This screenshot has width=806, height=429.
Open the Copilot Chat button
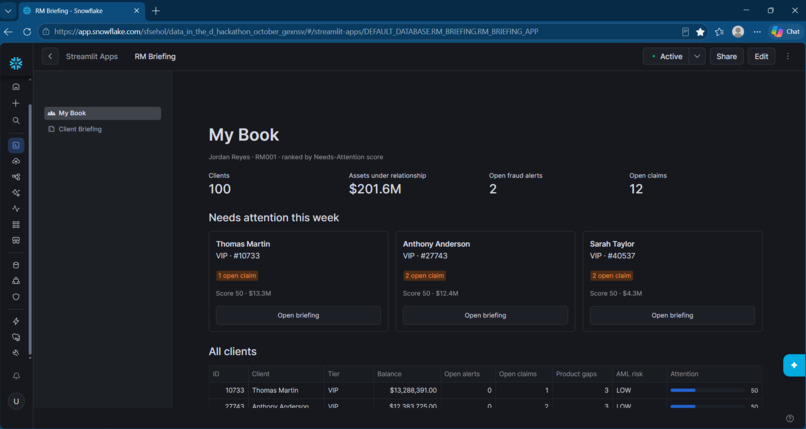point(785,32)
